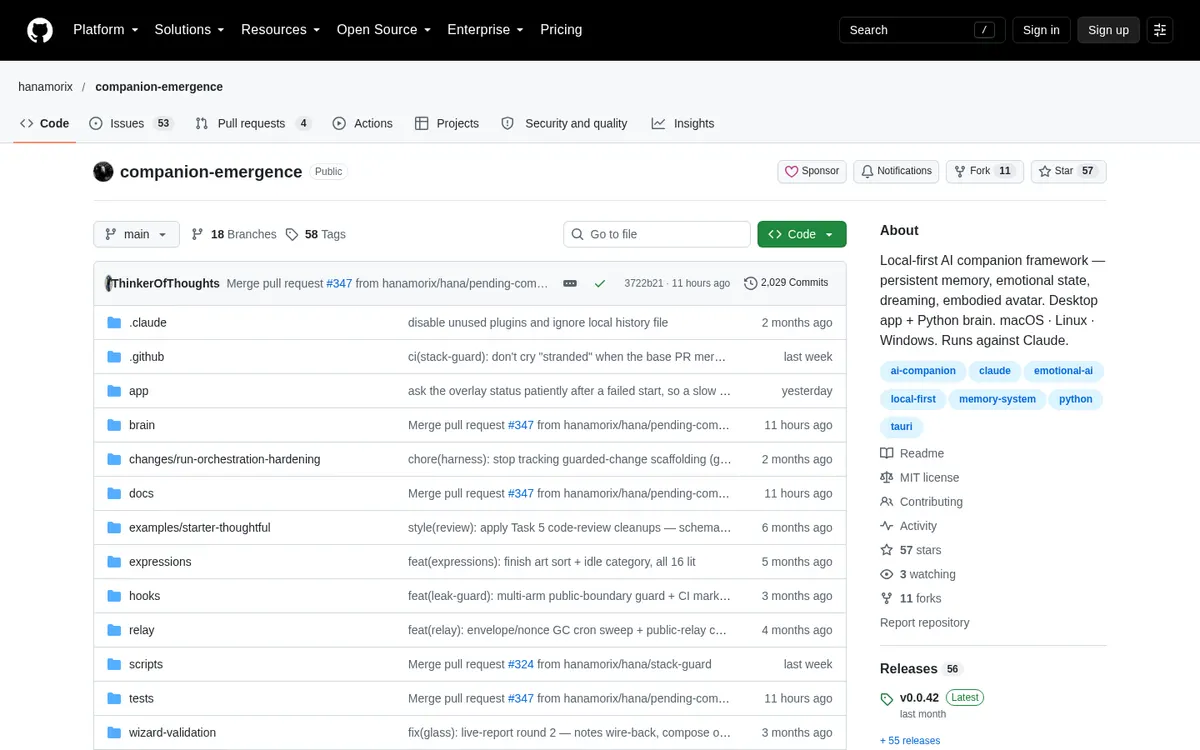Click the green commit status checkmark
Image resolution: width=1200 pixels, height=750 pixels.
(600, 283)
